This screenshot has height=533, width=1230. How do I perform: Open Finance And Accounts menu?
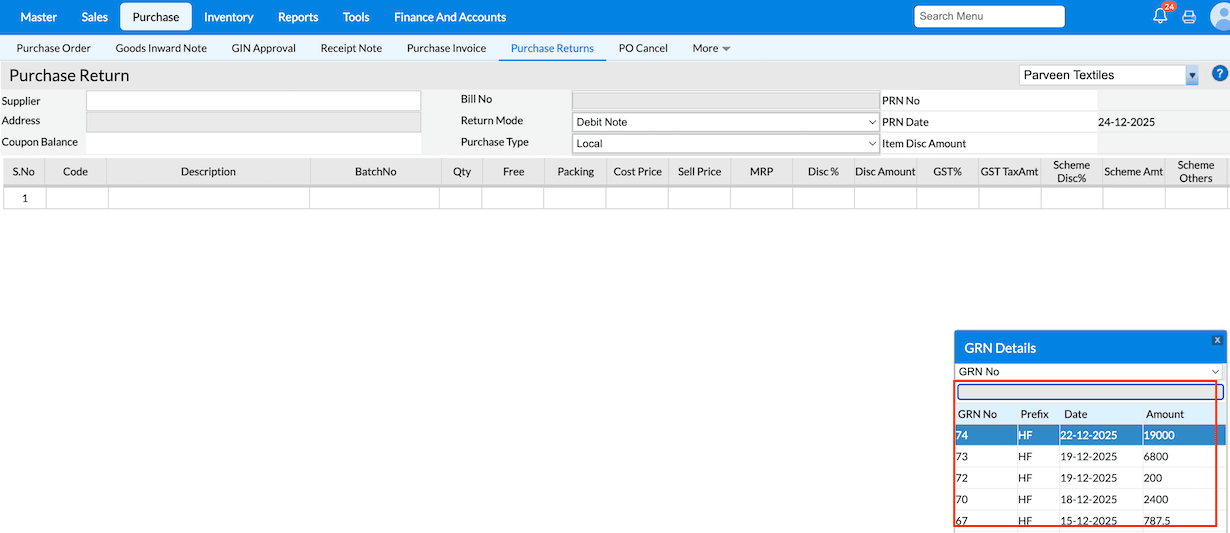tap(450, 17)
